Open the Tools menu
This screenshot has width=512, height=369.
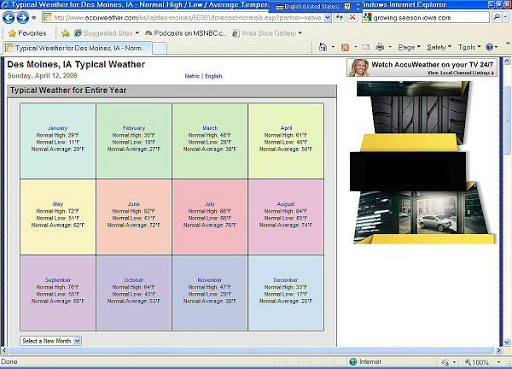pos(469,47)
